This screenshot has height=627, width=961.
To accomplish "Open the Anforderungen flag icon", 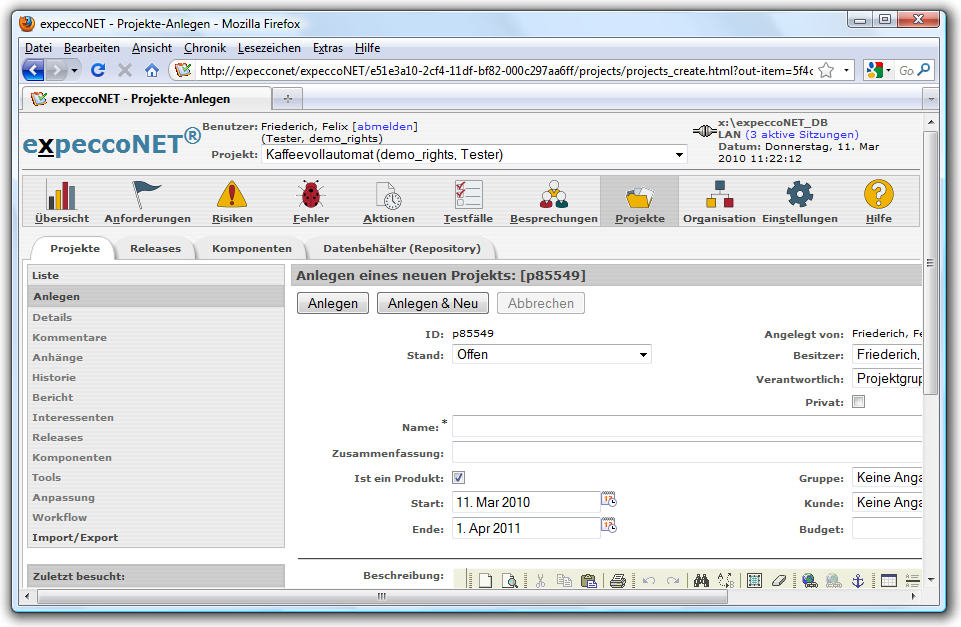I will point(147,195).
